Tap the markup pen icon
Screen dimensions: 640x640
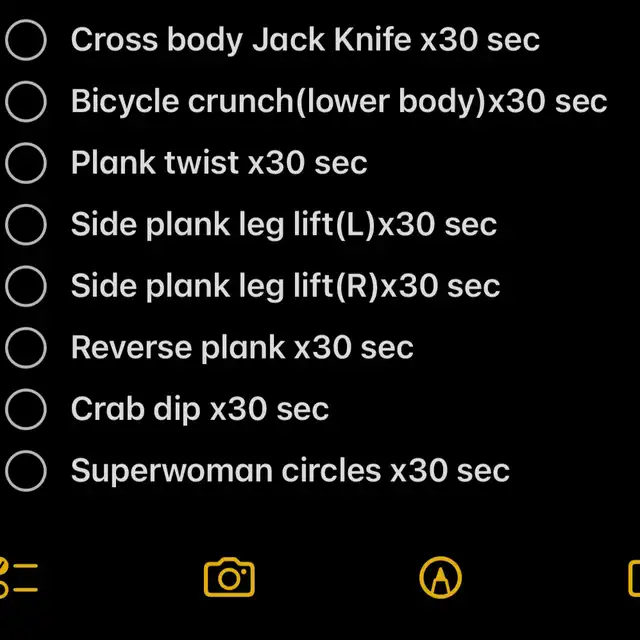coord(440,577)
